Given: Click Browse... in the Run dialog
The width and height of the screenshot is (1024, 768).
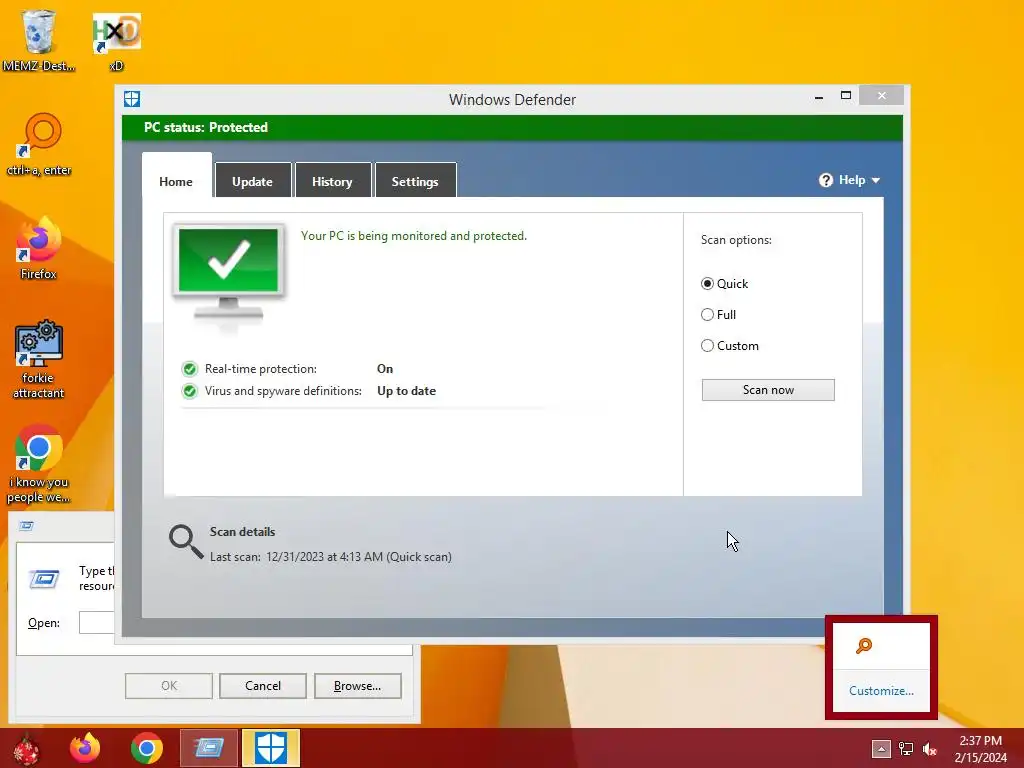Looking at the screenshot, I should click(x=357, y=686).
